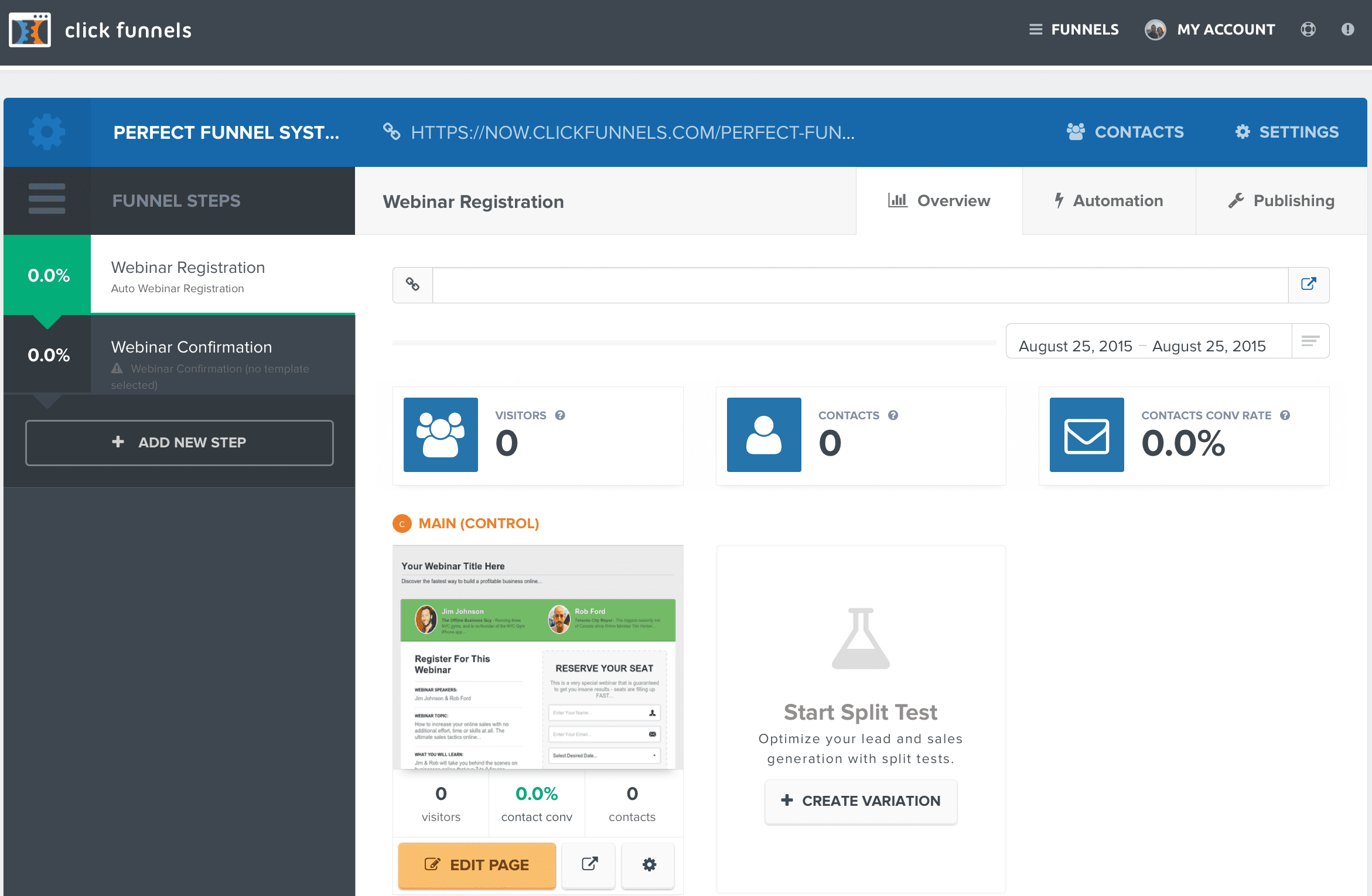Click the Contacts Conv Rate 0.0% value
This screenshot has height=896, width=1372.
(x=1183, y=443)
